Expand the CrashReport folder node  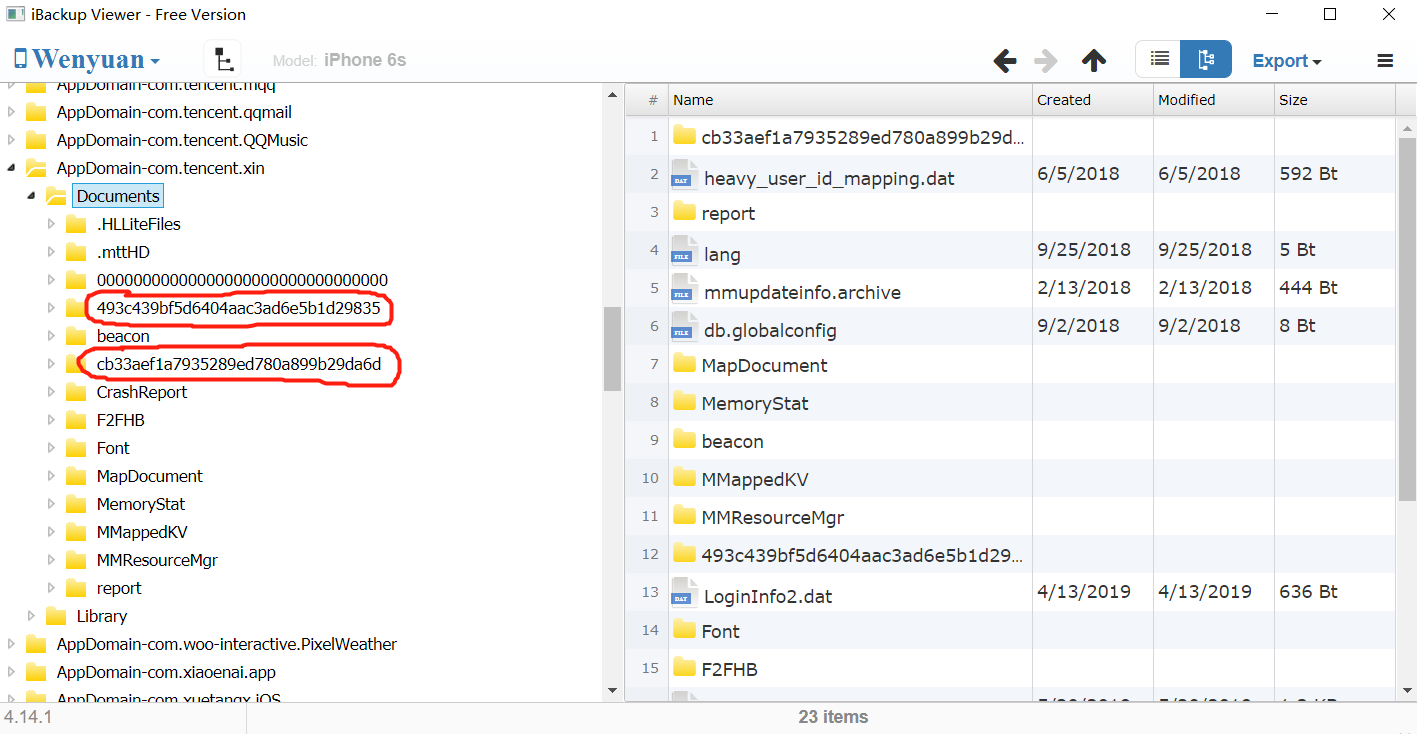[52, 392]
